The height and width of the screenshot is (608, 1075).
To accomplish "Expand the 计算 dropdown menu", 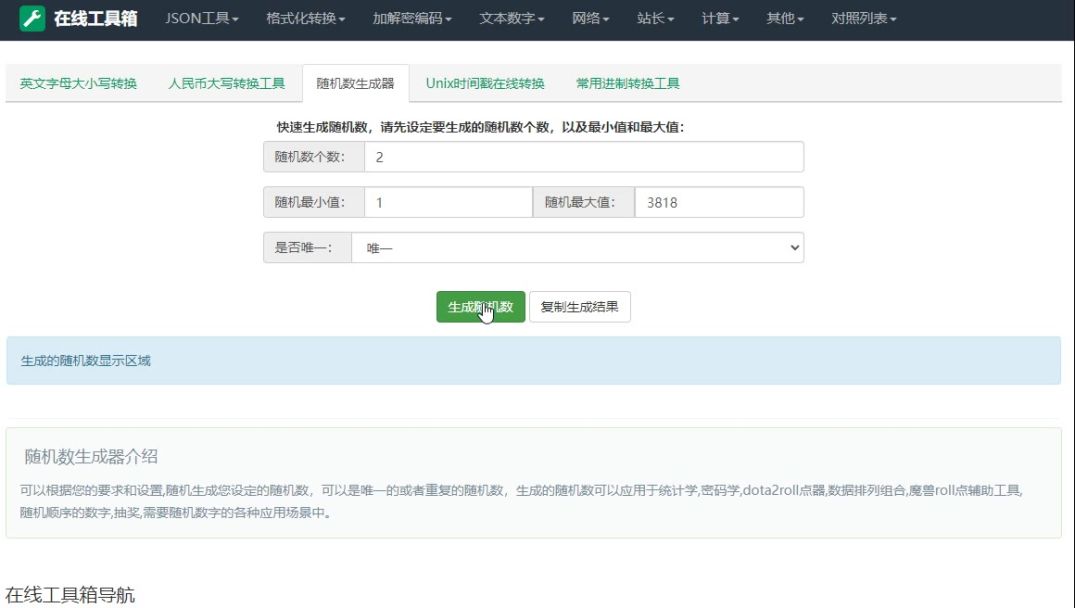I will (x=720, y=19).
